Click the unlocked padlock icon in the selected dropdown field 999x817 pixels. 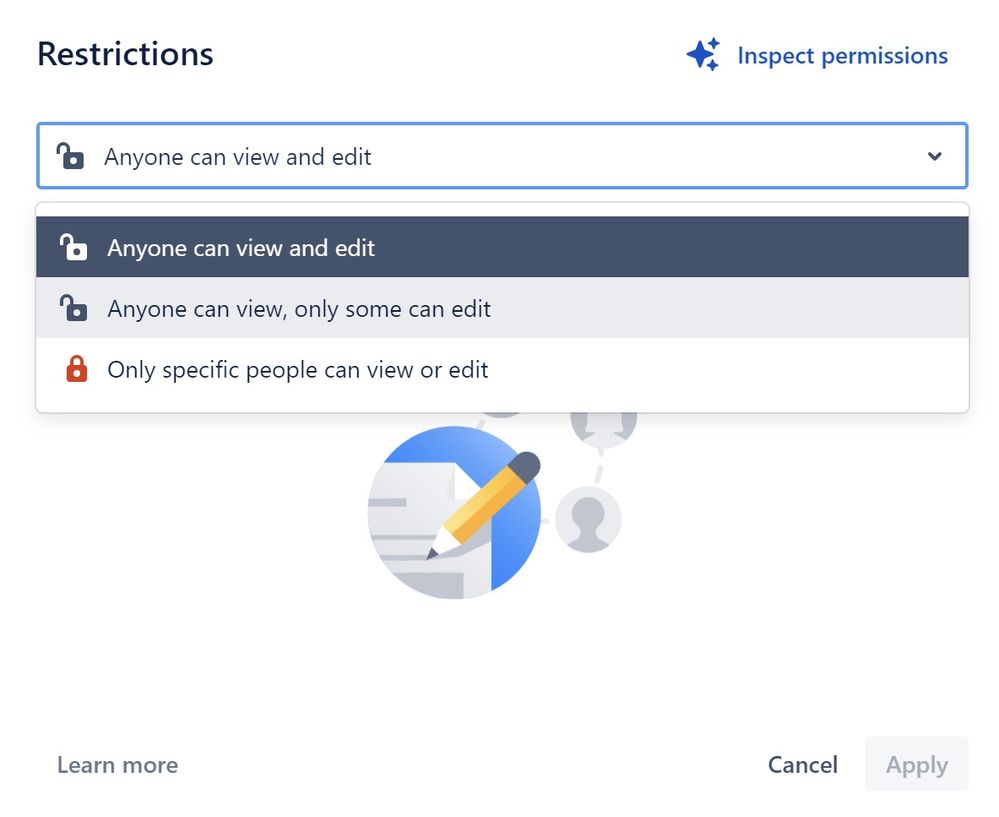point(70,156)
